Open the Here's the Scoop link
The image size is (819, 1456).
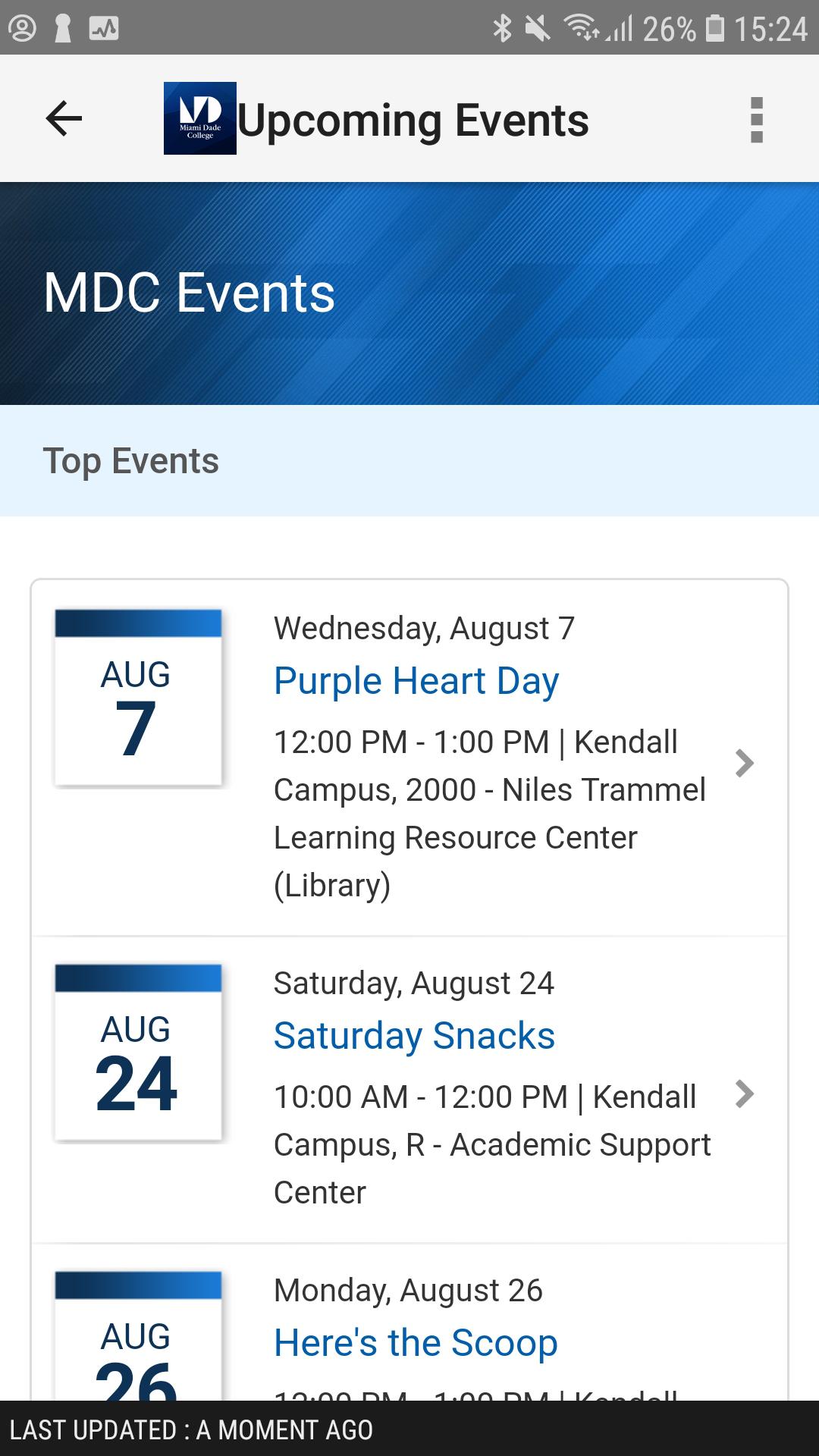(416, 1342)
